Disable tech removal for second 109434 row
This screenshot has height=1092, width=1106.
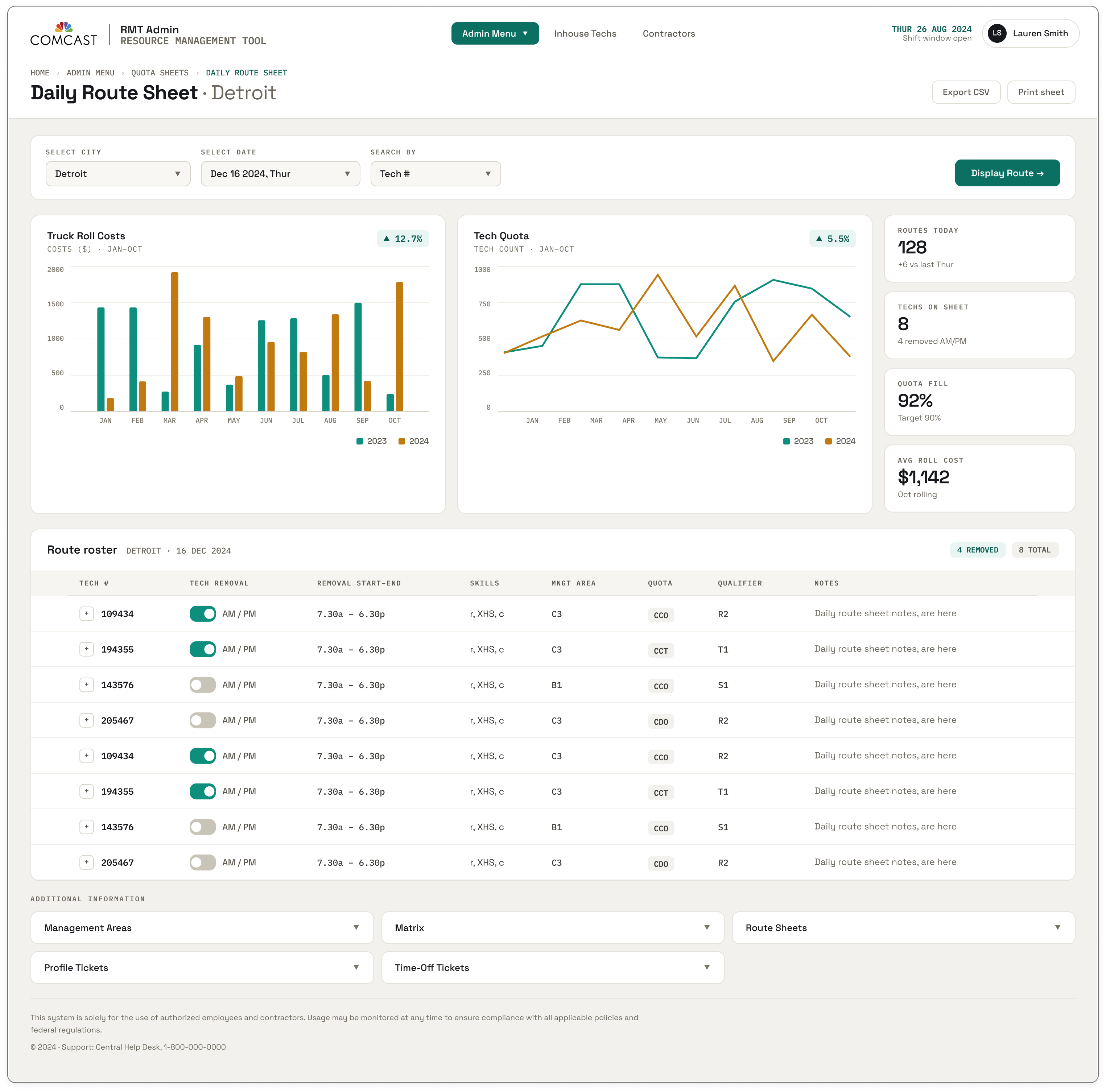click(203, 756)
